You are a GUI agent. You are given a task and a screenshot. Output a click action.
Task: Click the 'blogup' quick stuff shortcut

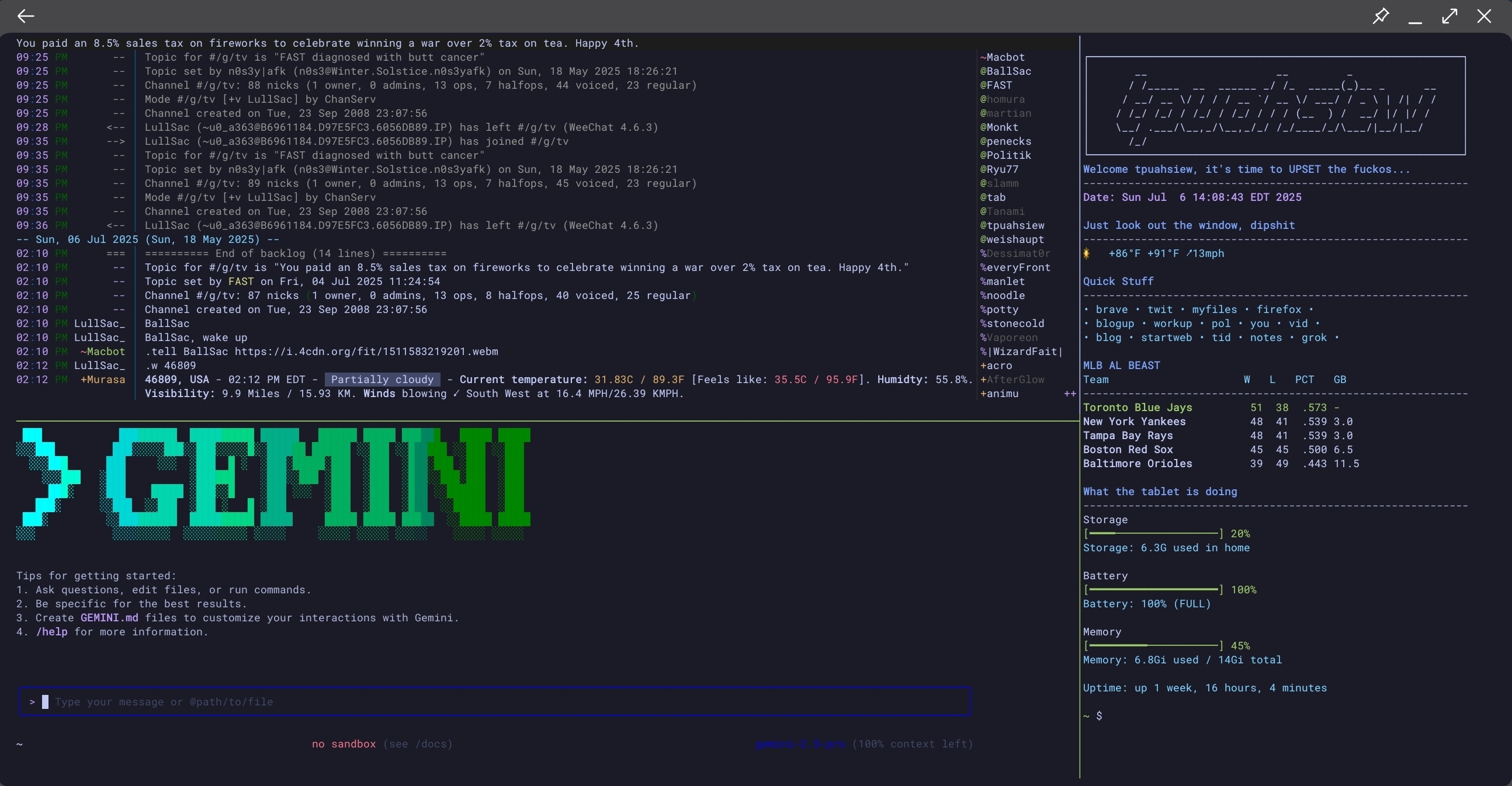[1115, 324]
